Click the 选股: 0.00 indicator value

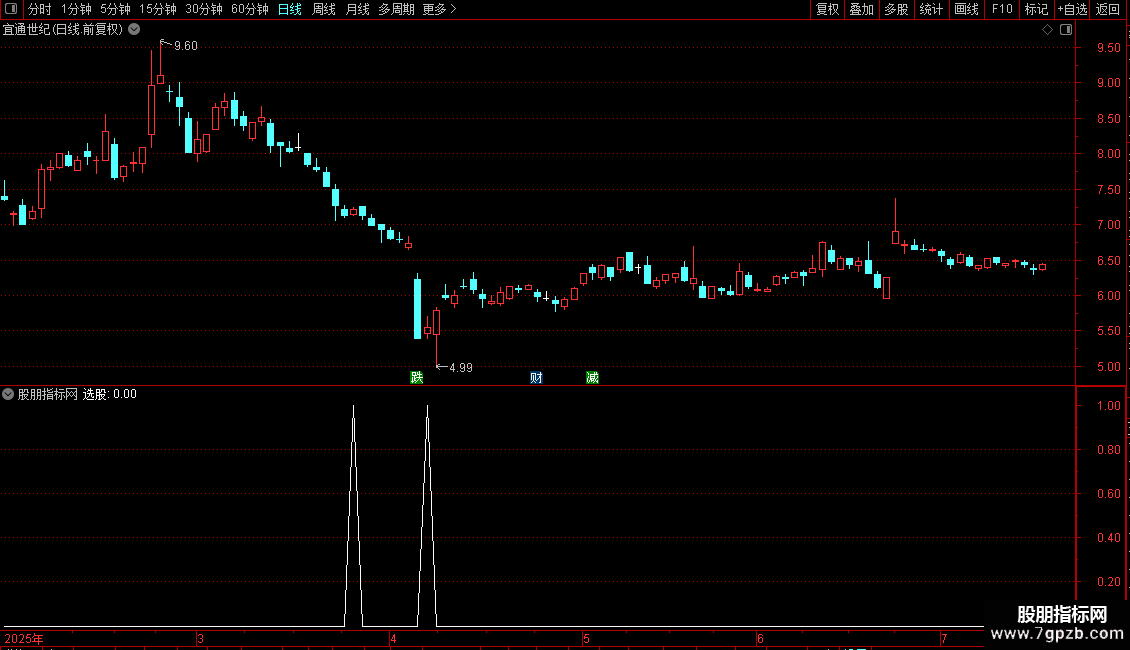click(110, 394)
